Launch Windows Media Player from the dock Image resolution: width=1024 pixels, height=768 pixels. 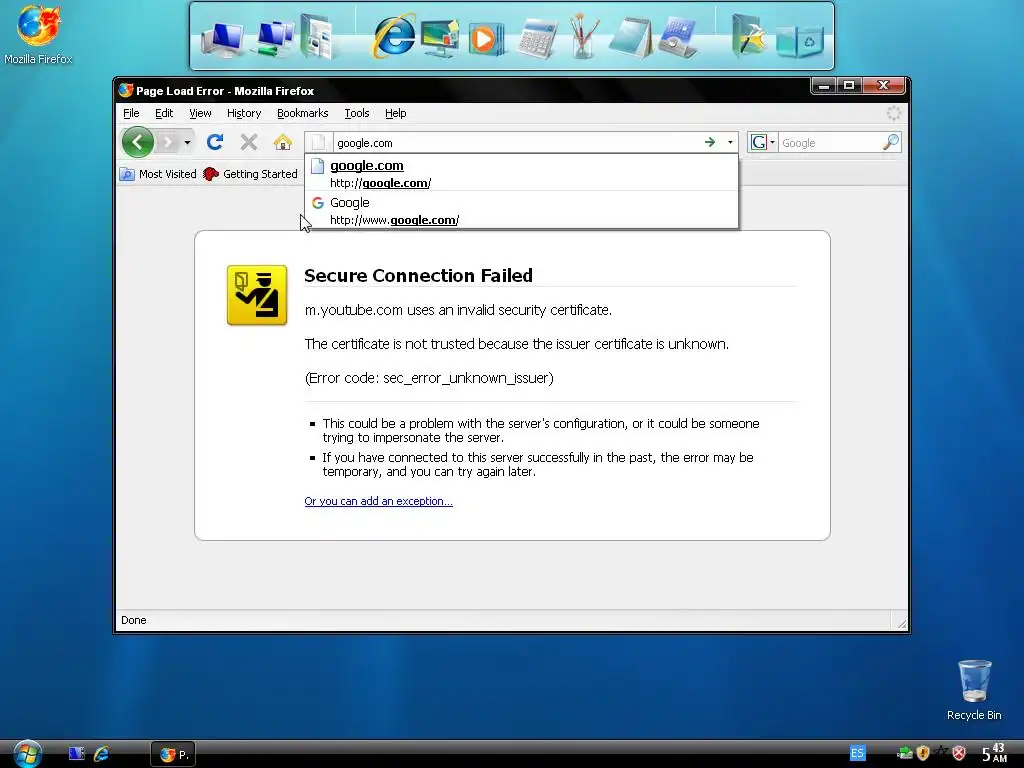coord(486,39)
